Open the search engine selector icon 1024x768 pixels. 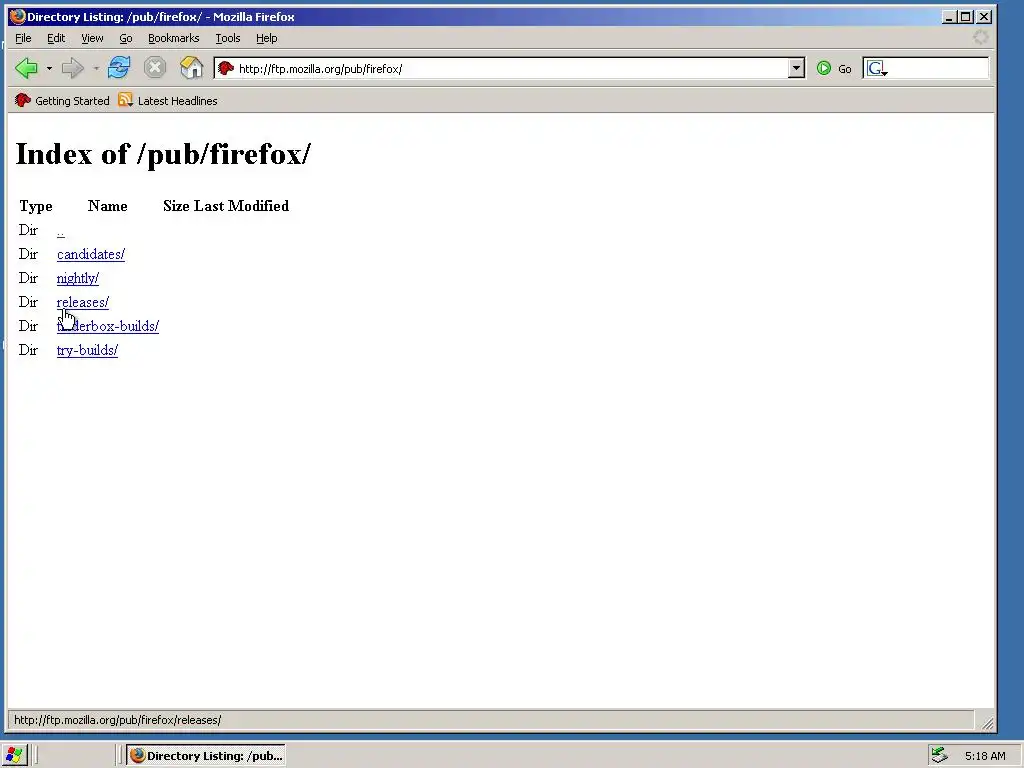pyautogui.click(x=876, y=69)
